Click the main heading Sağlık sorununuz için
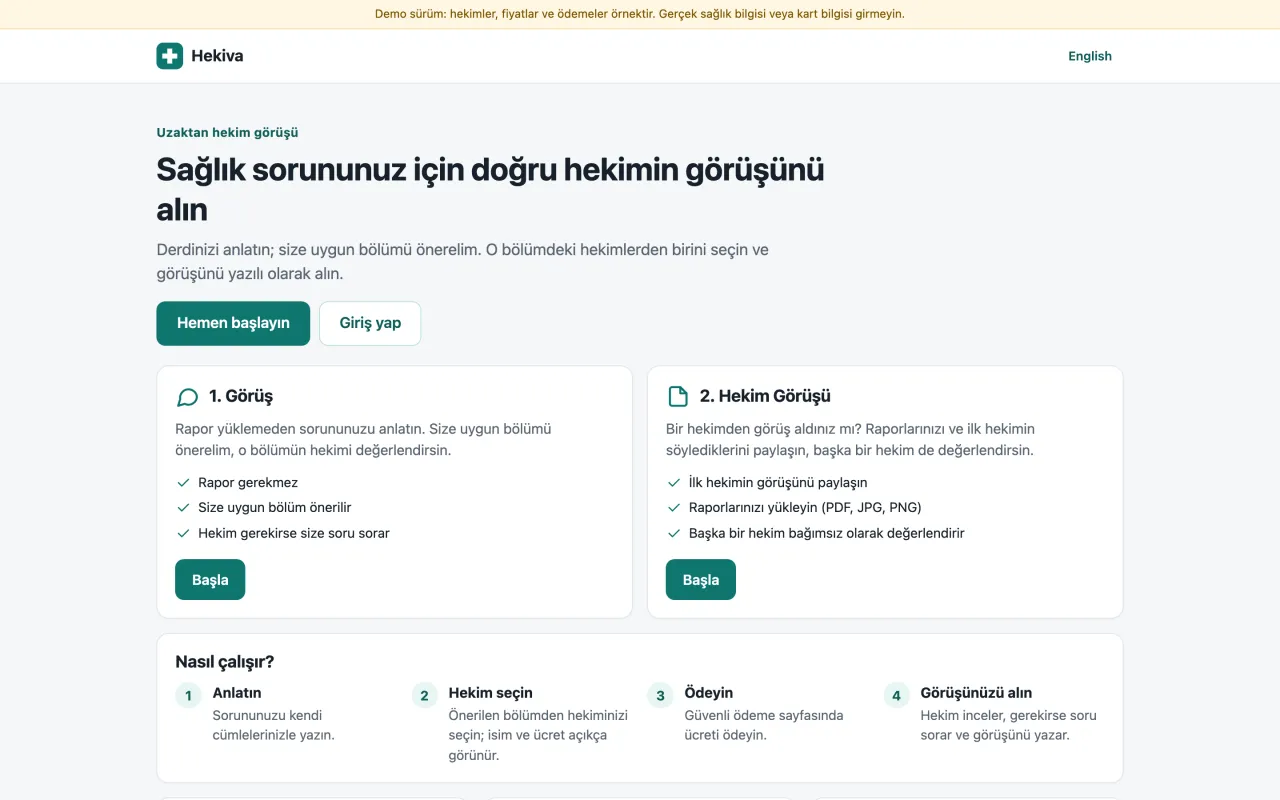This screenshot has height=800, width=1280. (490, 189)
